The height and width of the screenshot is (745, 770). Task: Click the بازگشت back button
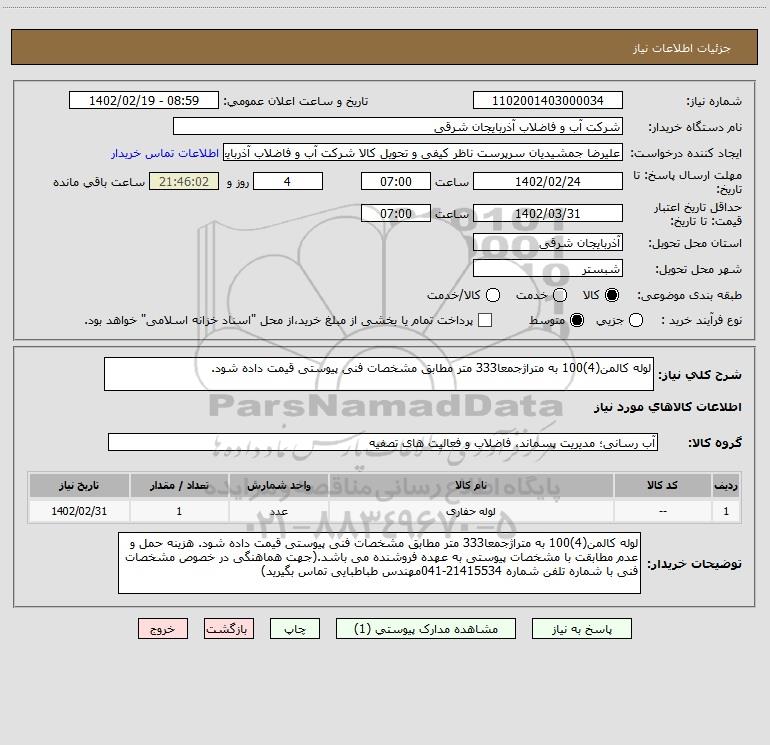point(229,629)
